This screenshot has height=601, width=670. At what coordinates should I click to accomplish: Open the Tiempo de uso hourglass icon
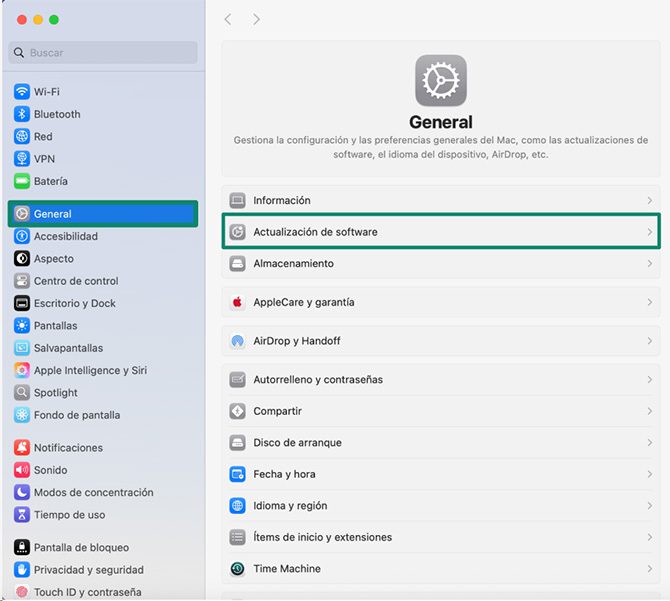tap(22, 515)
